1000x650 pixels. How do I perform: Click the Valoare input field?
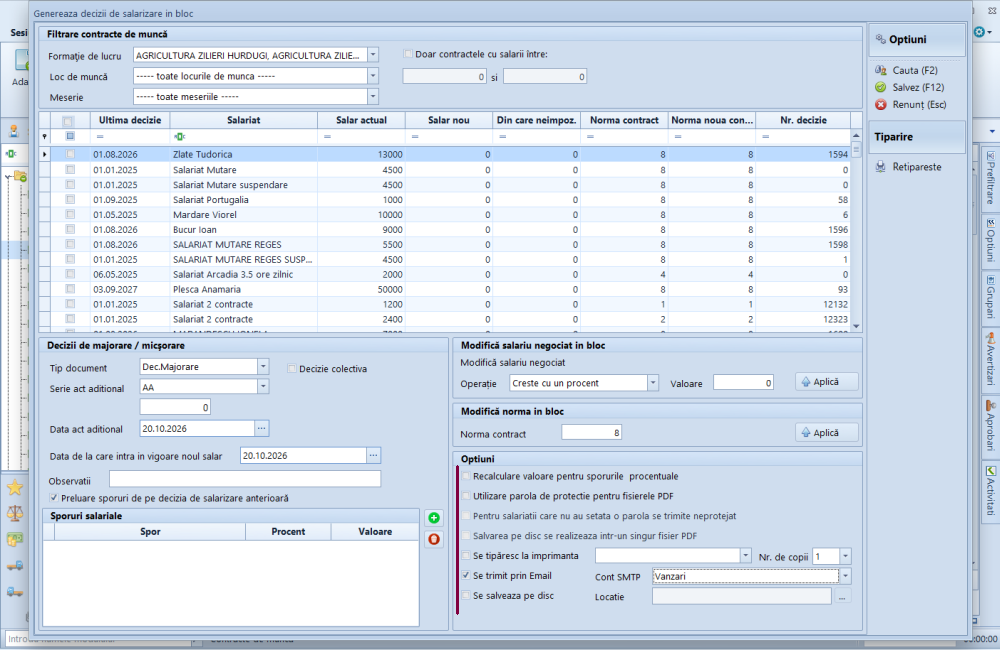(x=744, y=383)
